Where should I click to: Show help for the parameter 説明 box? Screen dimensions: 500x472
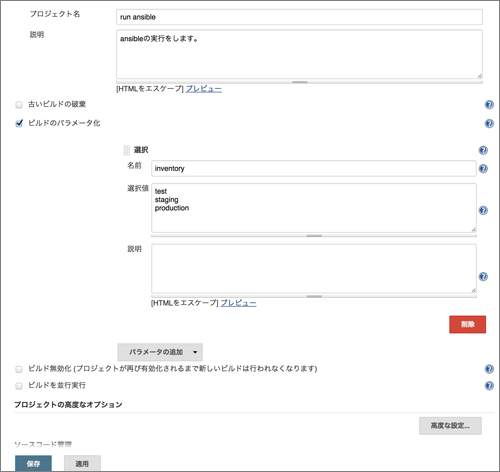(483, 276)
